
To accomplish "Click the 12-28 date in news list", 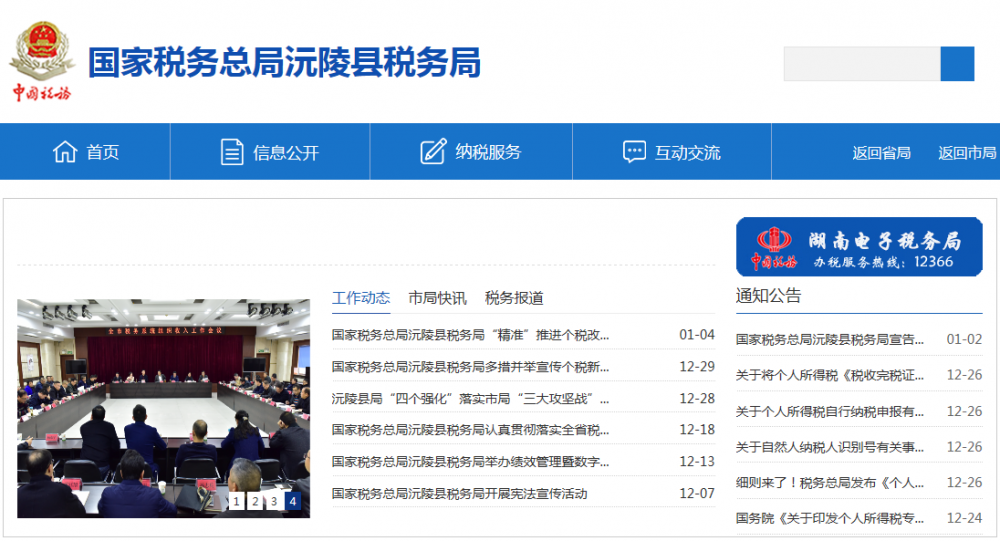I will point(696,399).
